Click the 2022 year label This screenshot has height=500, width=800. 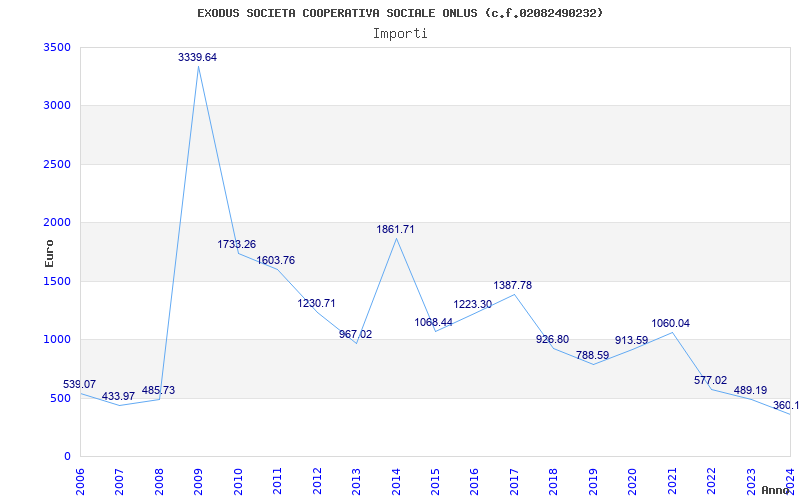(x=711, y=482)
